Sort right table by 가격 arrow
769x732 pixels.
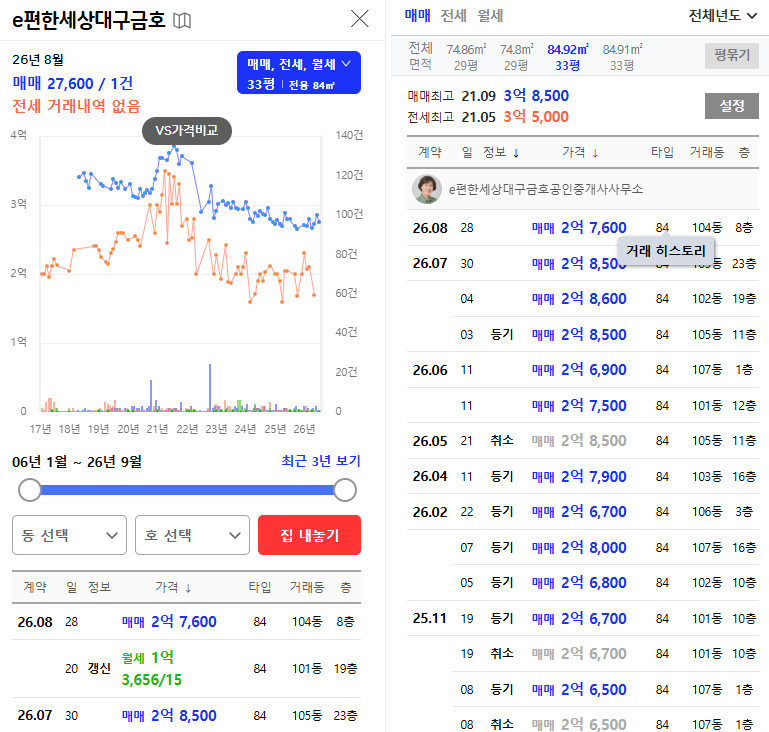point(595,154)
